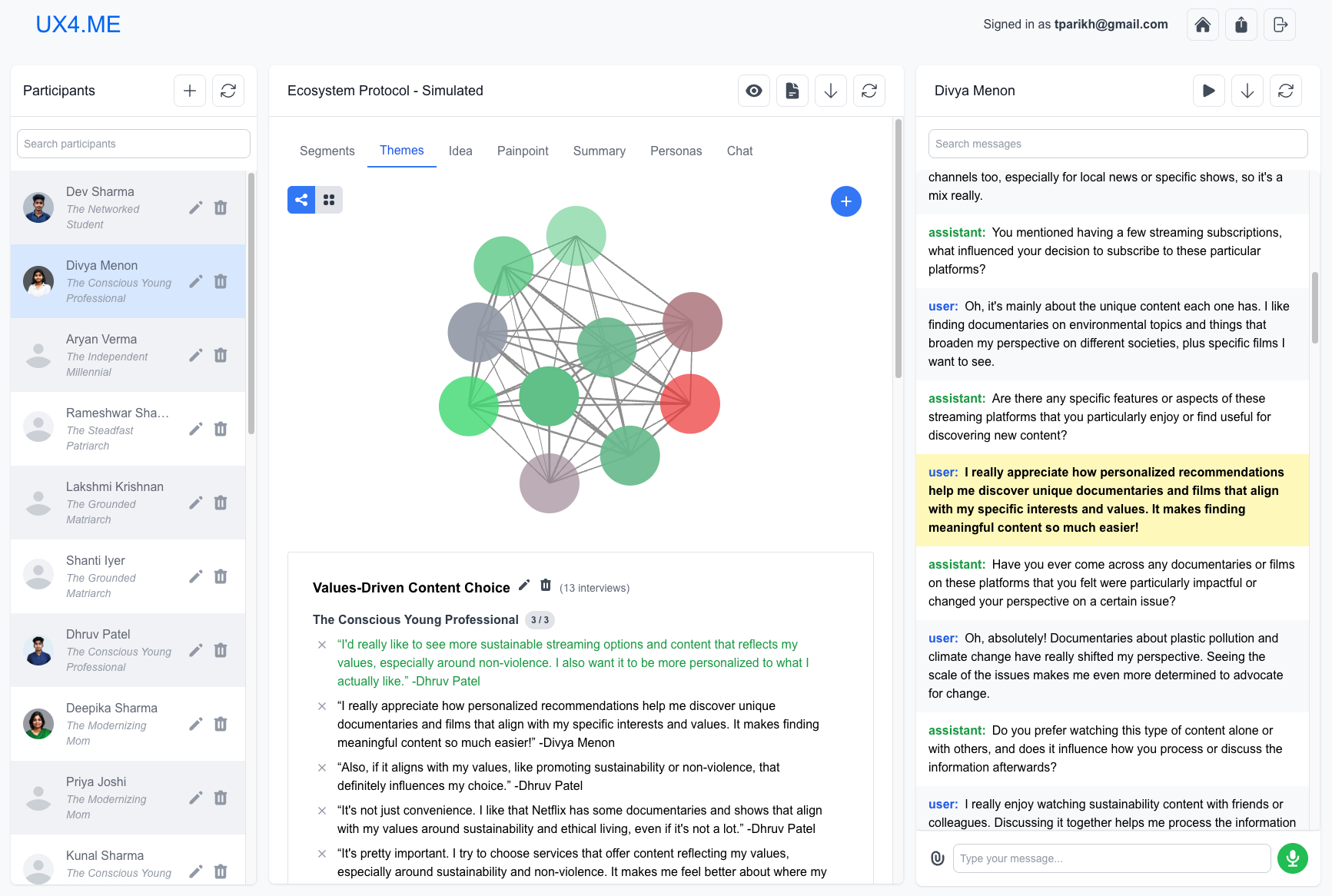Type in the Search messages field
The width and height of the screenshot is (1332, 896).
[1118, 144]
